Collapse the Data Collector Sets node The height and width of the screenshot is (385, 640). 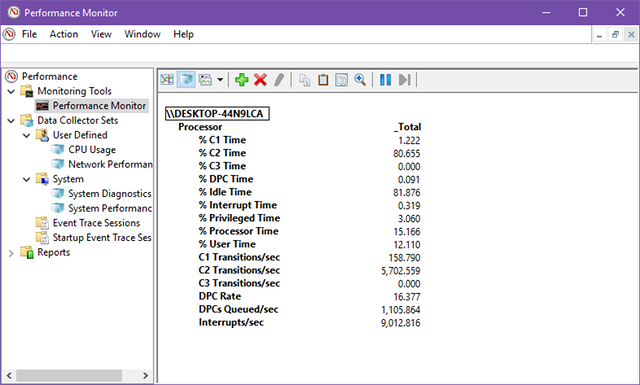tap(11, 120)
